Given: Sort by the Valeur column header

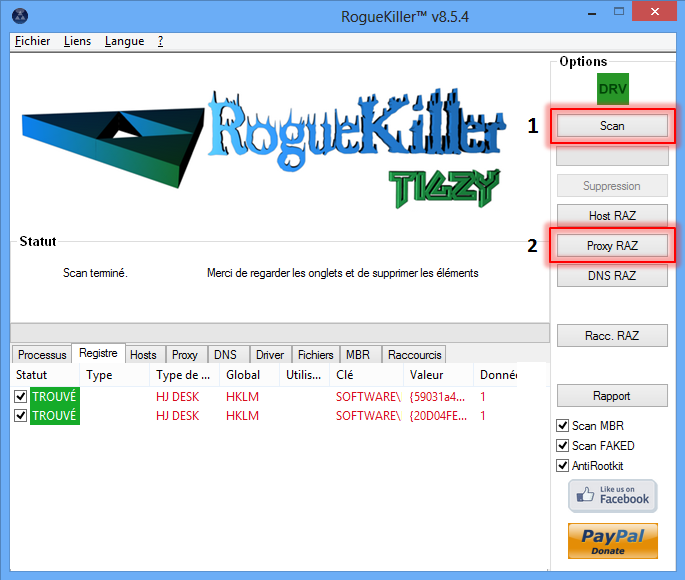Looking at the screenshot, I should pos(439,375).
